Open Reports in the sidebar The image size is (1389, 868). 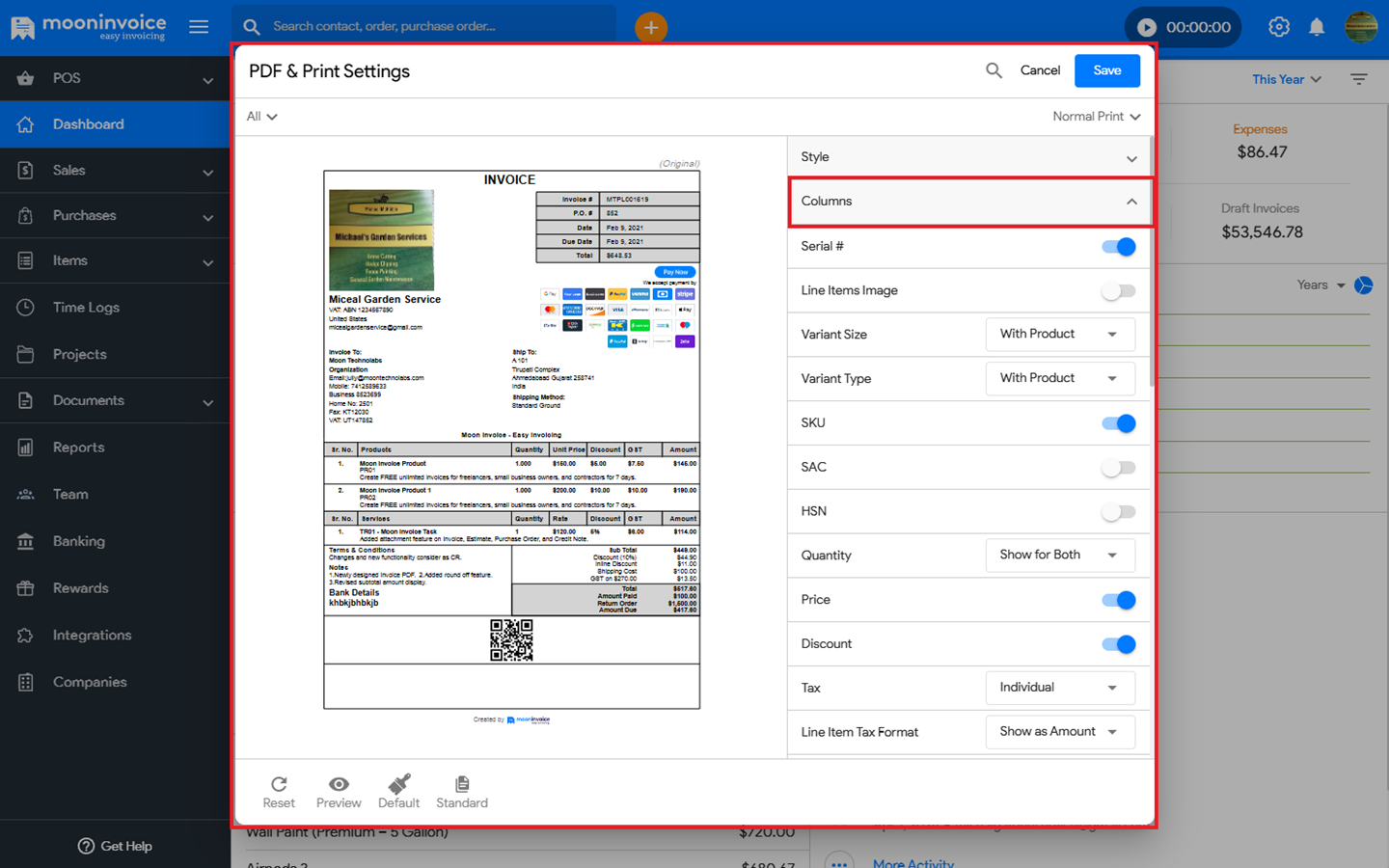[x=79, y=448]
